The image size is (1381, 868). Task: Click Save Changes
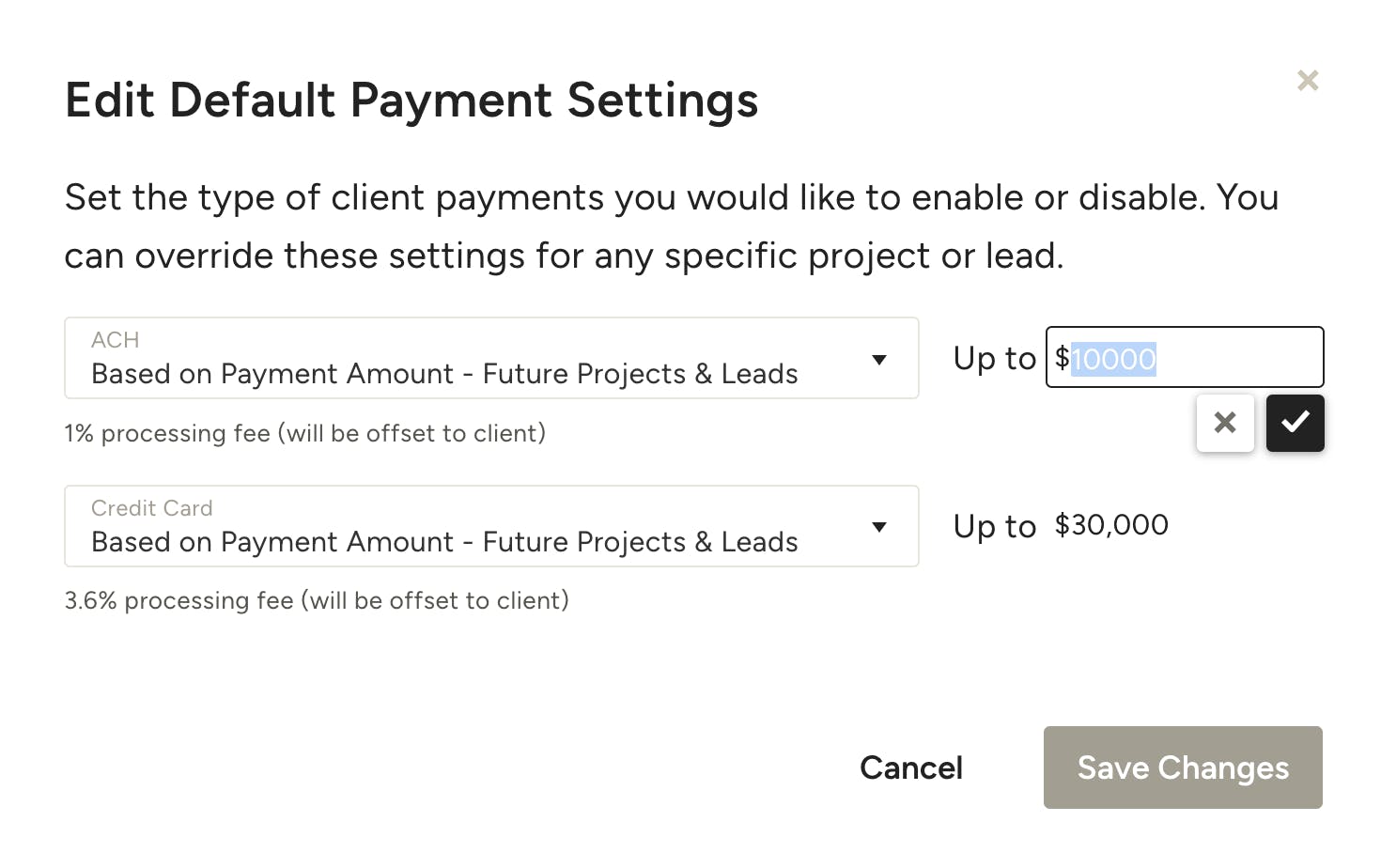click(1182, 767)
